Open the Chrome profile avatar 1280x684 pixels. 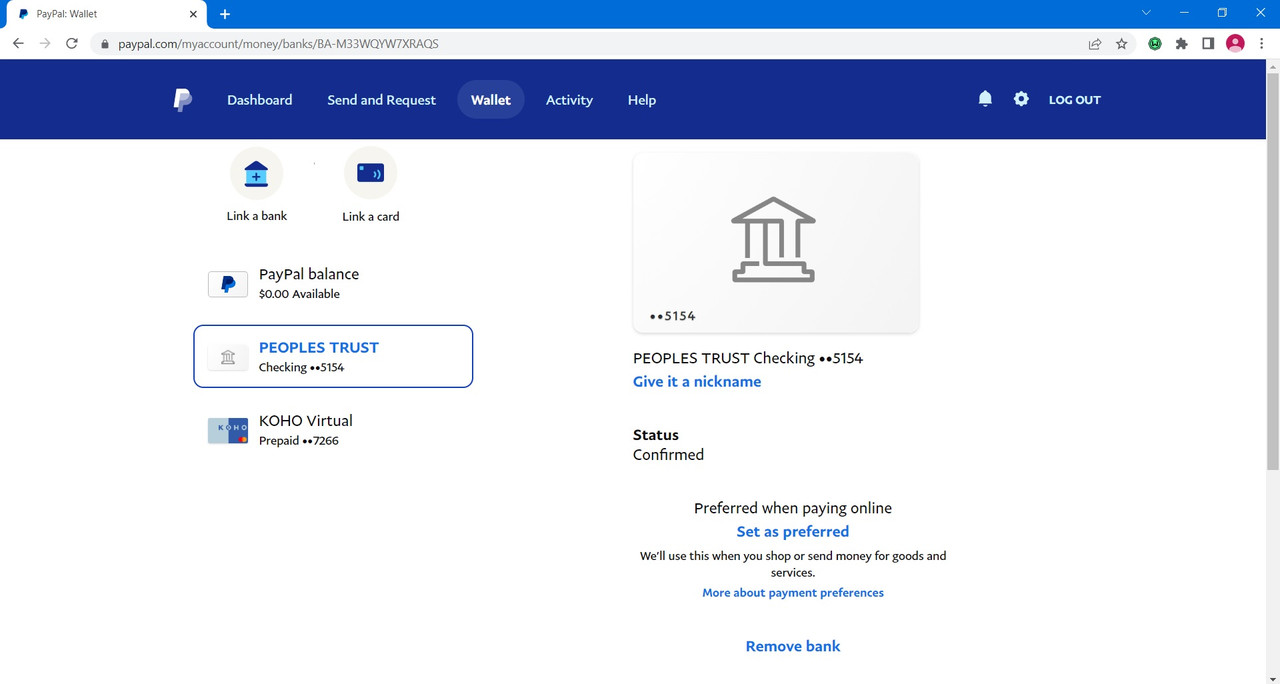pos(1235,43)
